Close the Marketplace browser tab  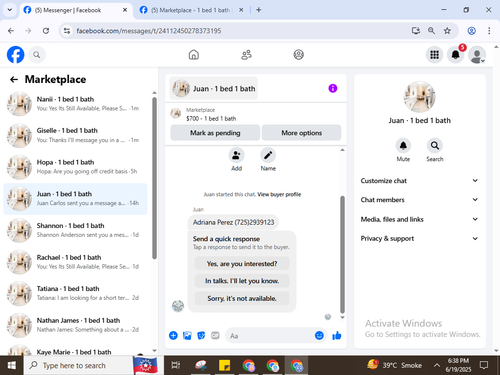[241, 10]
